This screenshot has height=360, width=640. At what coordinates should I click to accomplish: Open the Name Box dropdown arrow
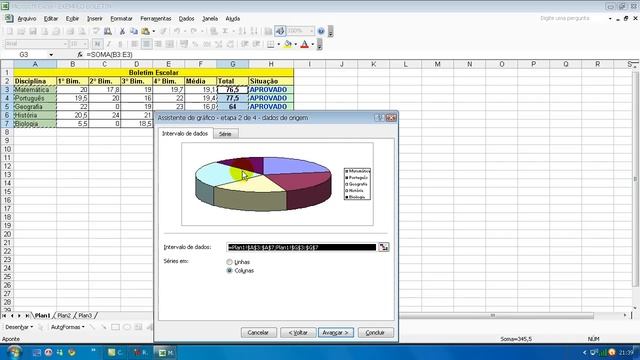tap(51, 55)
